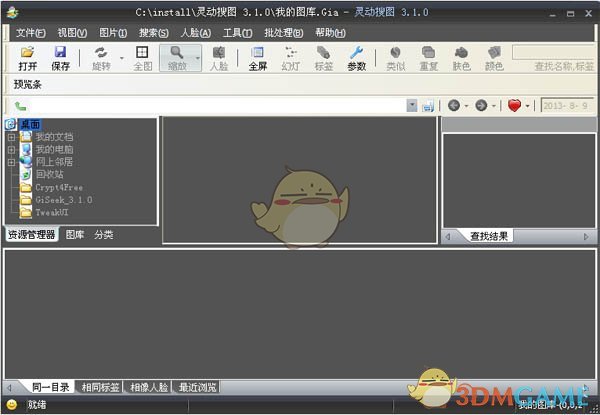Open the 图片(I) menu
This screenshot has height=415, width=600.
[x=113, y=33]
